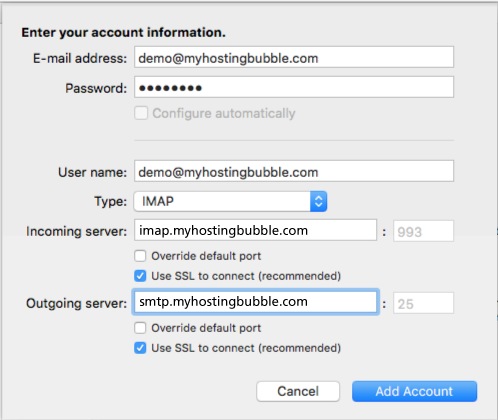This screenshot has height=420, width=498.
Task: Click the 'Incoming server:' label text
Action: coord(77,231)
